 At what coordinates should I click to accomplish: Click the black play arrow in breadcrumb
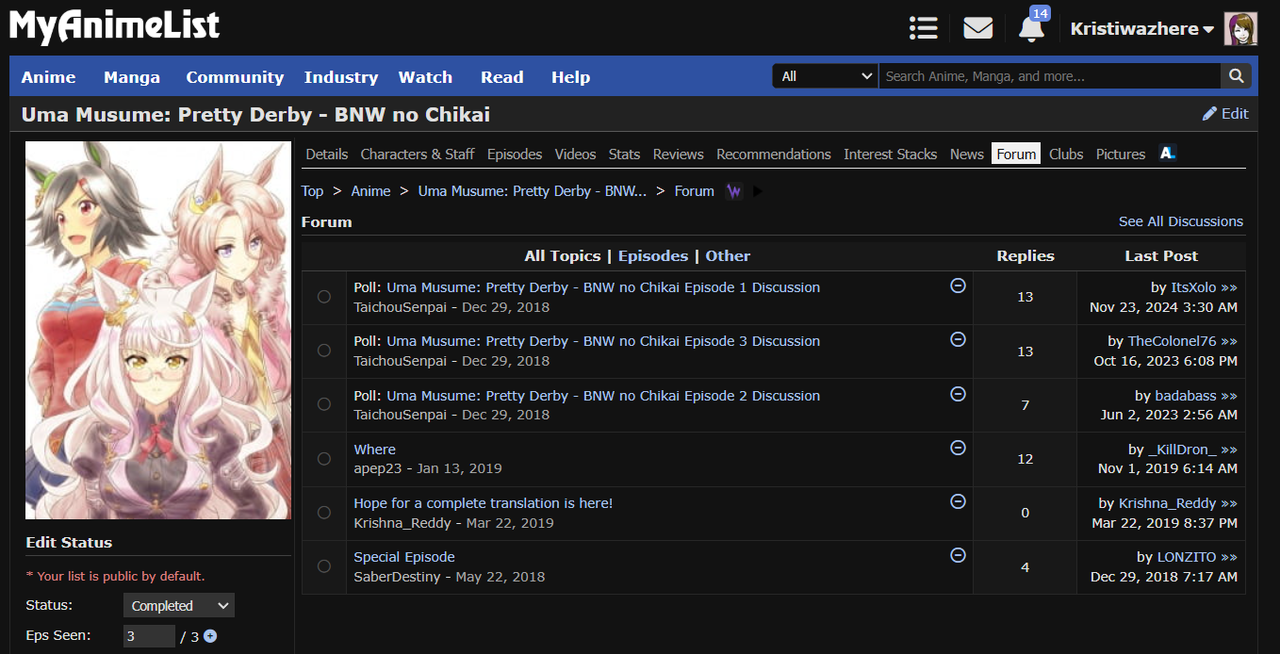758,191
